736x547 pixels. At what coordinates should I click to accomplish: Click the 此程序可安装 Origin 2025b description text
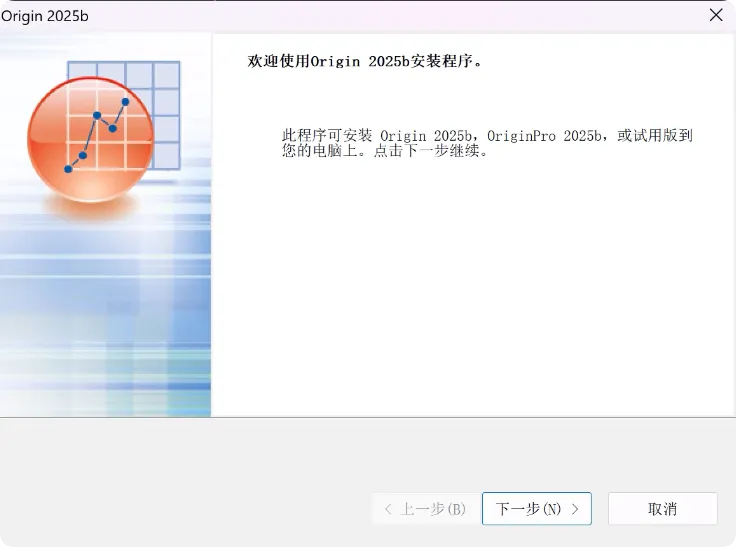(487, 143)
